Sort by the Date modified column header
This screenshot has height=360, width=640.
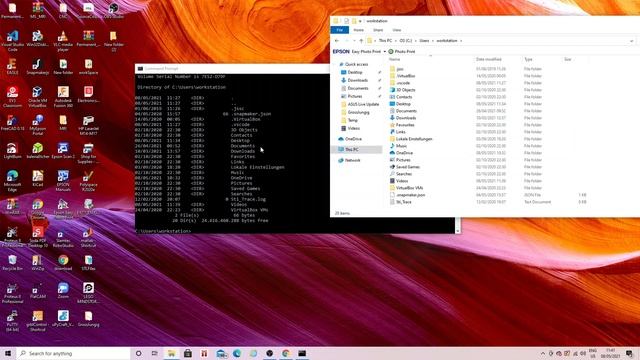[x=489, y=60]
